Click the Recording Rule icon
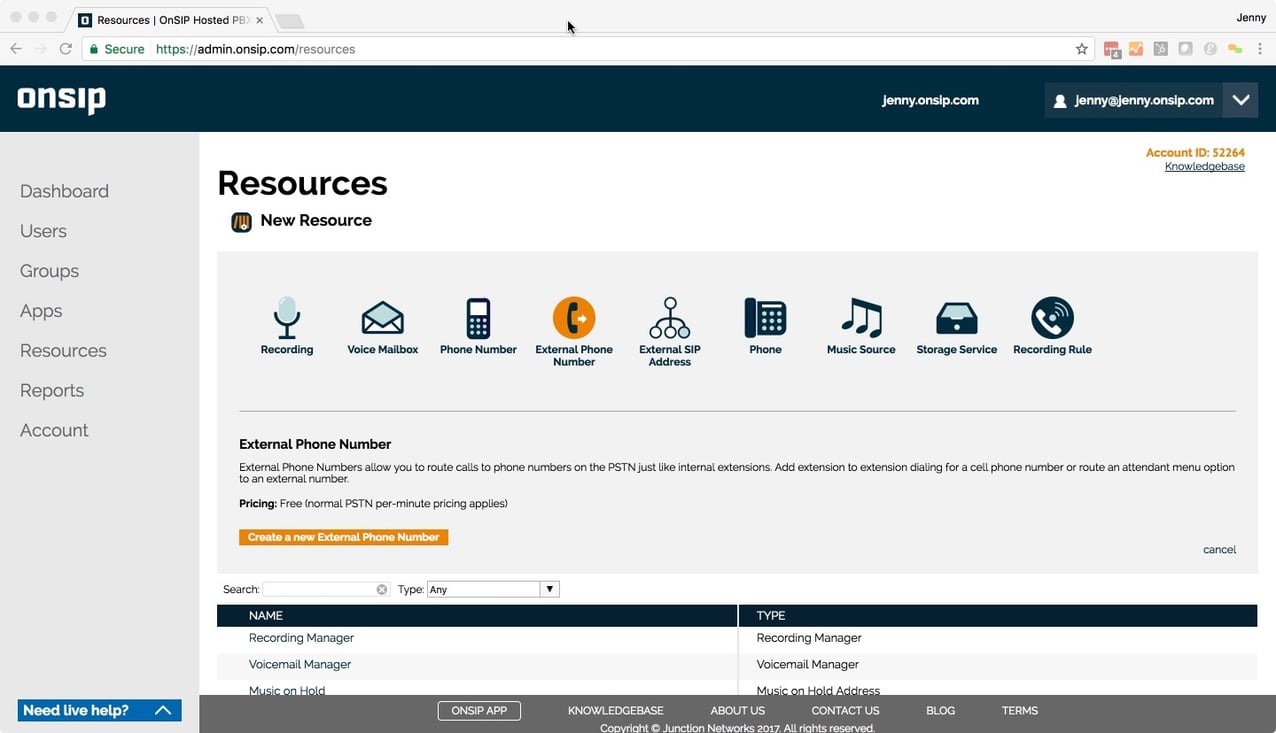 (x=1052, y=318)
